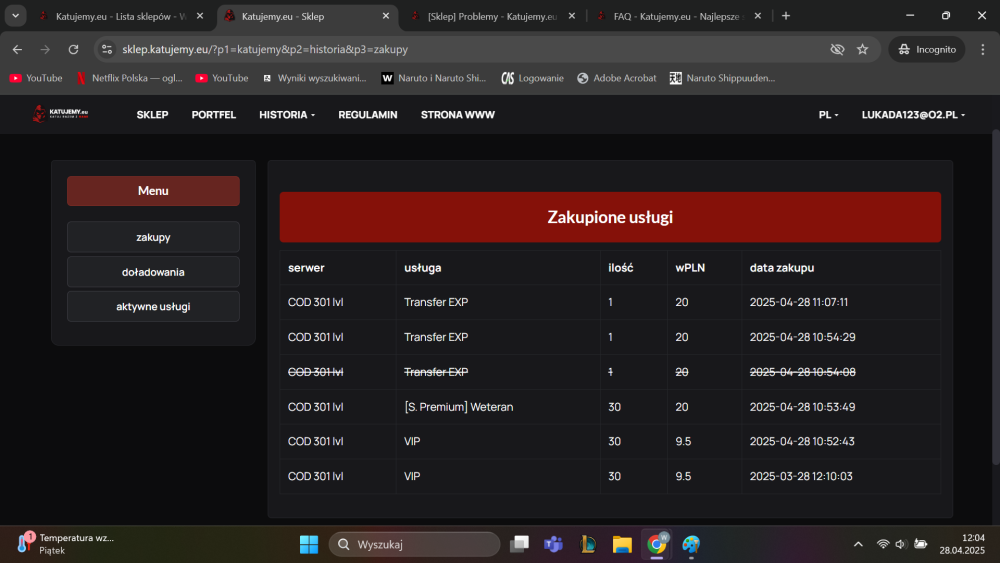Screen dimensions: 1000x563
Task: Open Naruto i Naruto Shi... Wikipedia bookmark
Action: (434, 78)
